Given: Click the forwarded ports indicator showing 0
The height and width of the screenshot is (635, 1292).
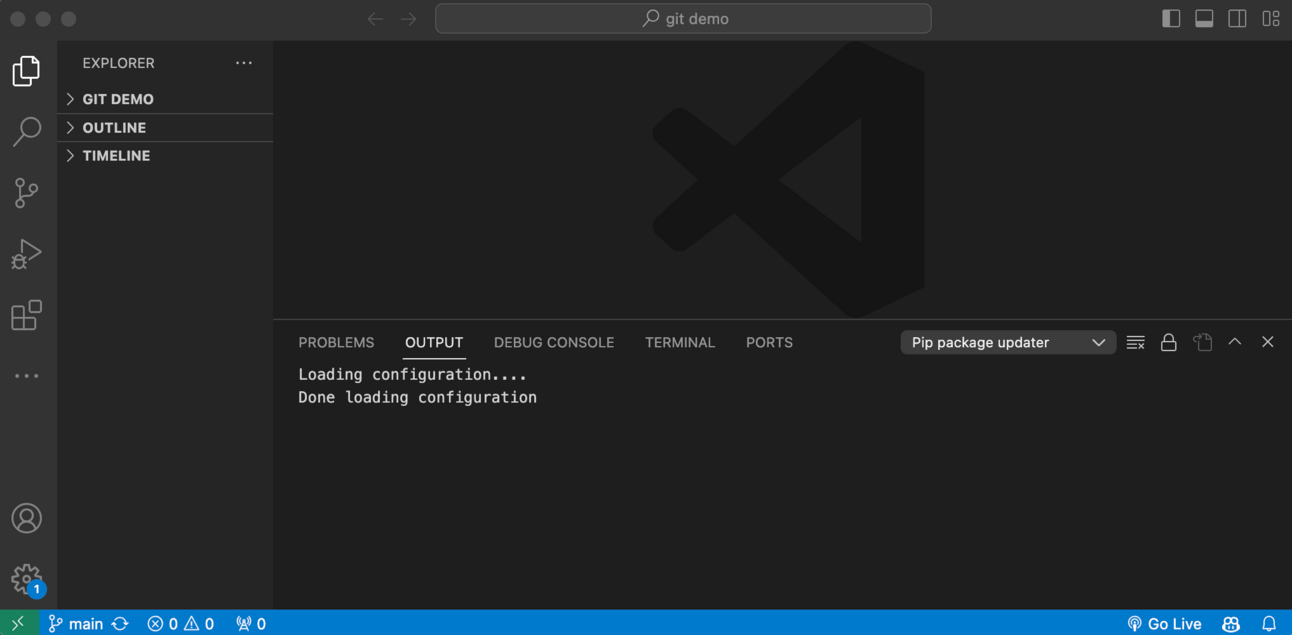Looking at the screenshot, I should (x=251, y=623).
